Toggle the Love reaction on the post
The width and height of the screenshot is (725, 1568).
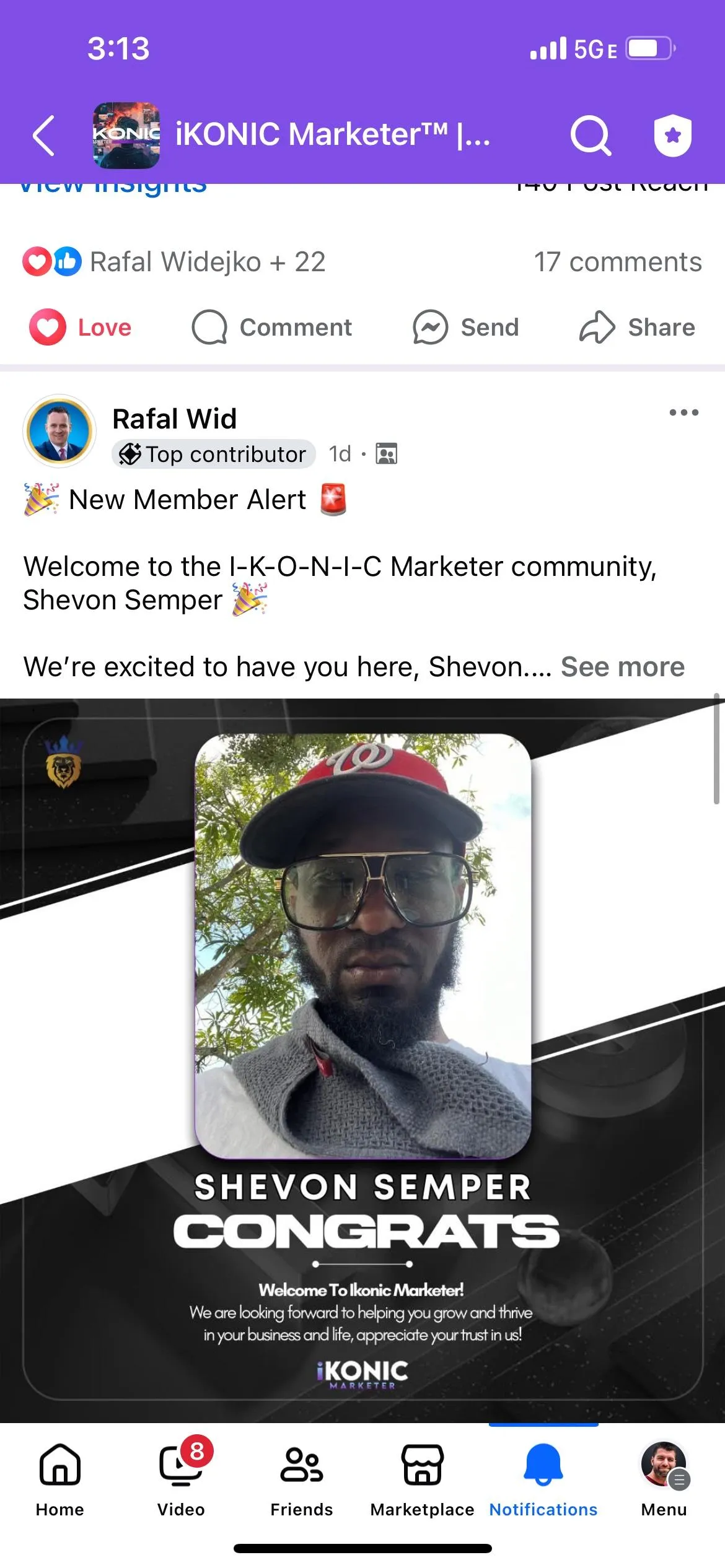pos(81,327)
